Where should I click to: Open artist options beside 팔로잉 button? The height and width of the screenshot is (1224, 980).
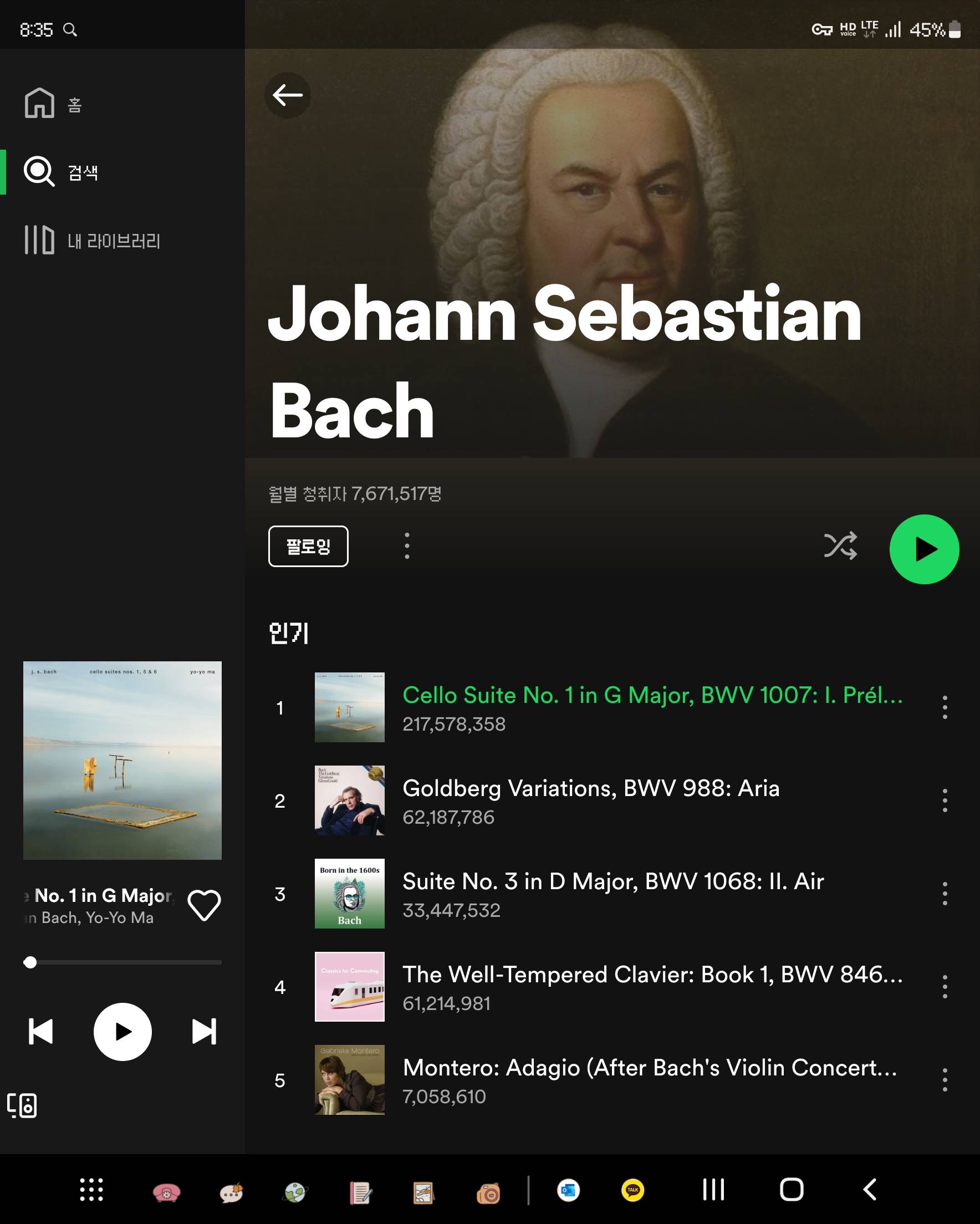tap(406, 545)
